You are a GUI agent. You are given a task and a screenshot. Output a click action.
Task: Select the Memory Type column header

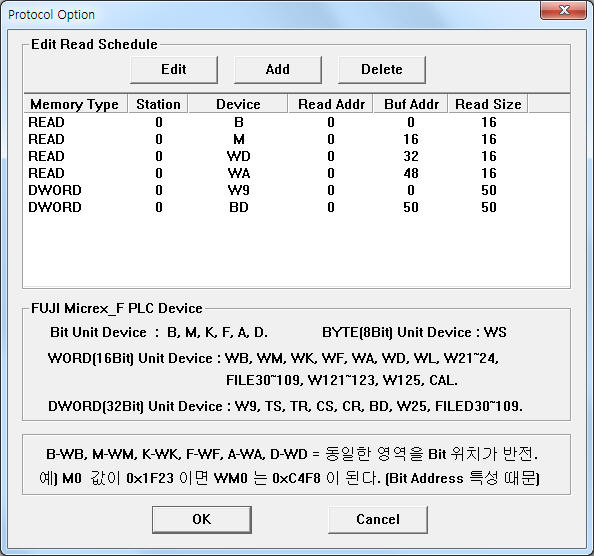75,104
